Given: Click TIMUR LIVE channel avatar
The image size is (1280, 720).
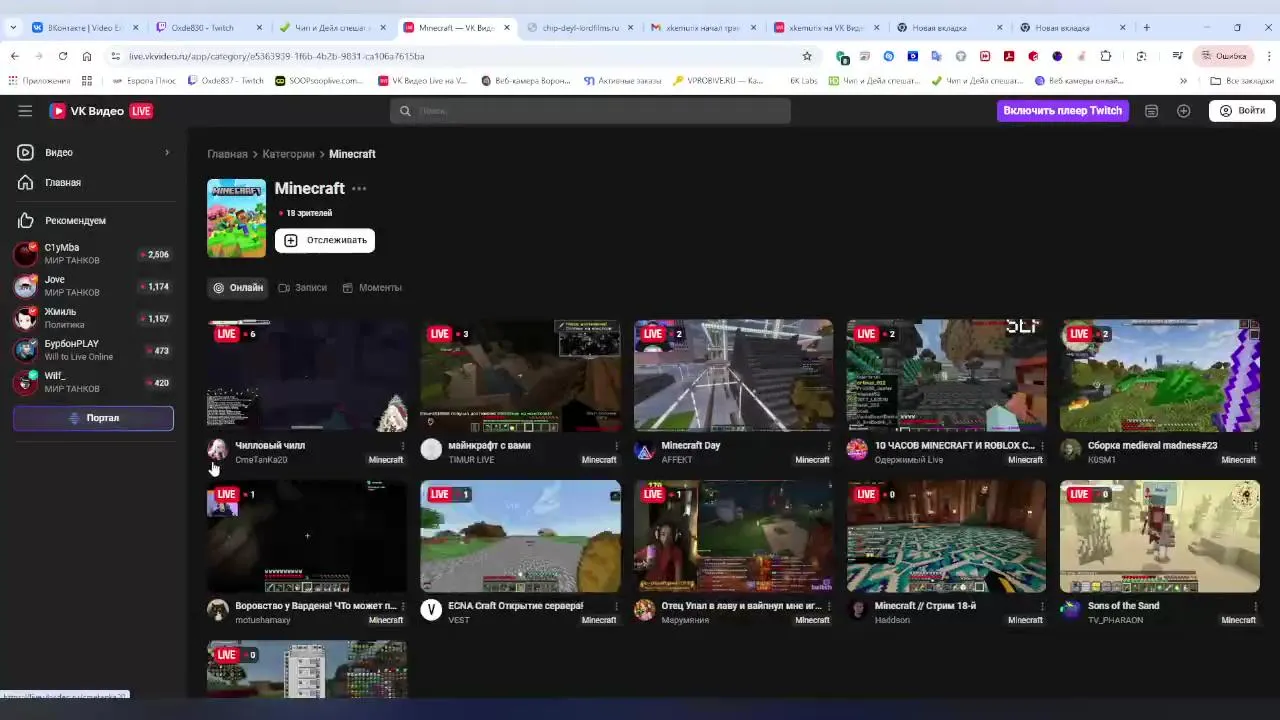Looking at the screenshot, I should coord(431,450).
